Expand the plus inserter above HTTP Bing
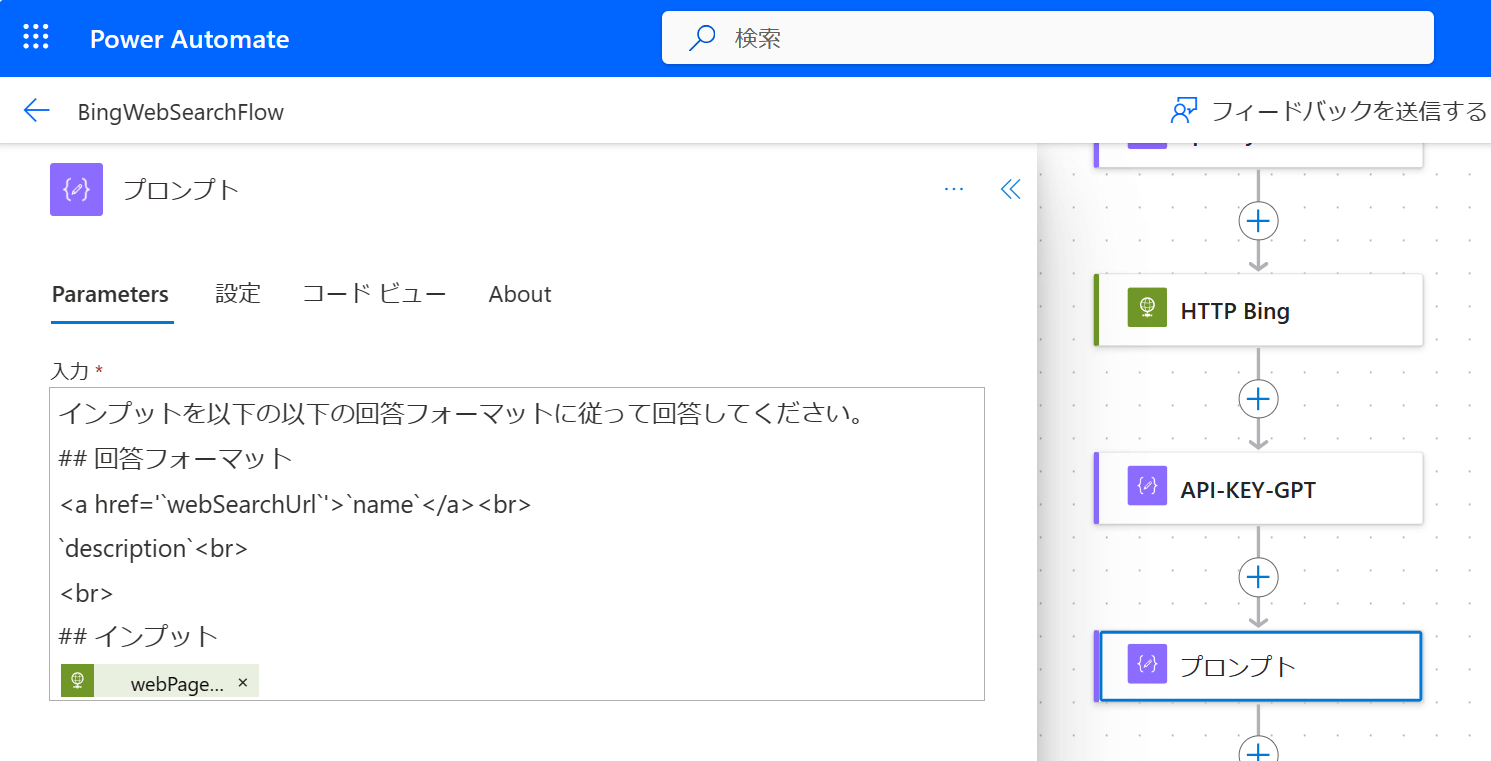This screenshot has width=1491, height=761. click(1258, 221)
